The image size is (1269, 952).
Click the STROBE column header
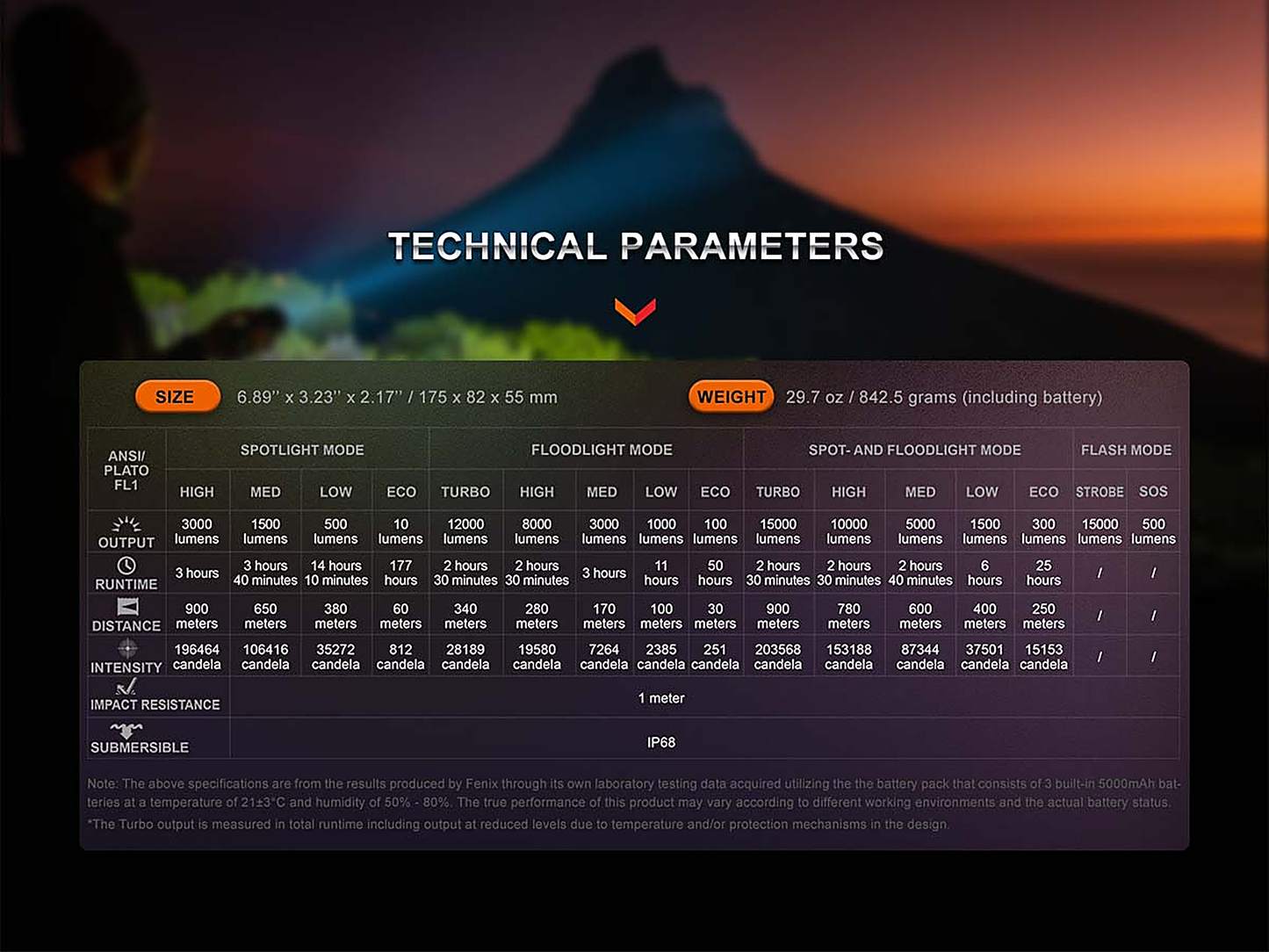(x=1100, y=492)
